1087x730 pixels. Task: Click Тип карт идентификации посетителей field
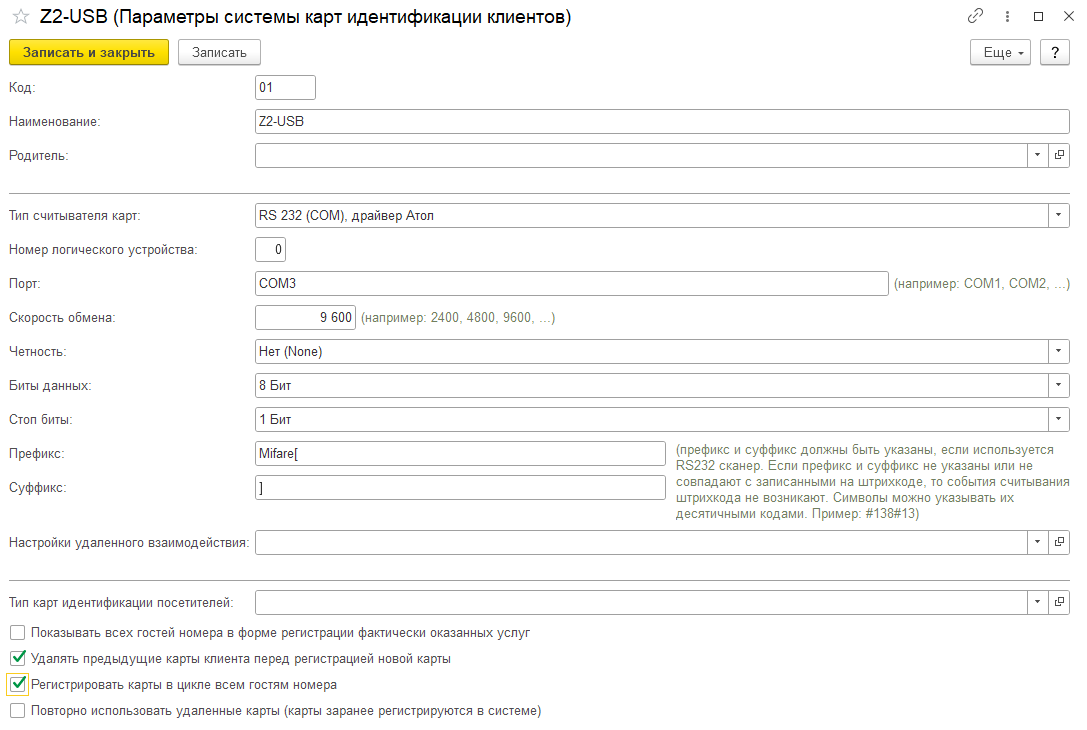[641, 602]
